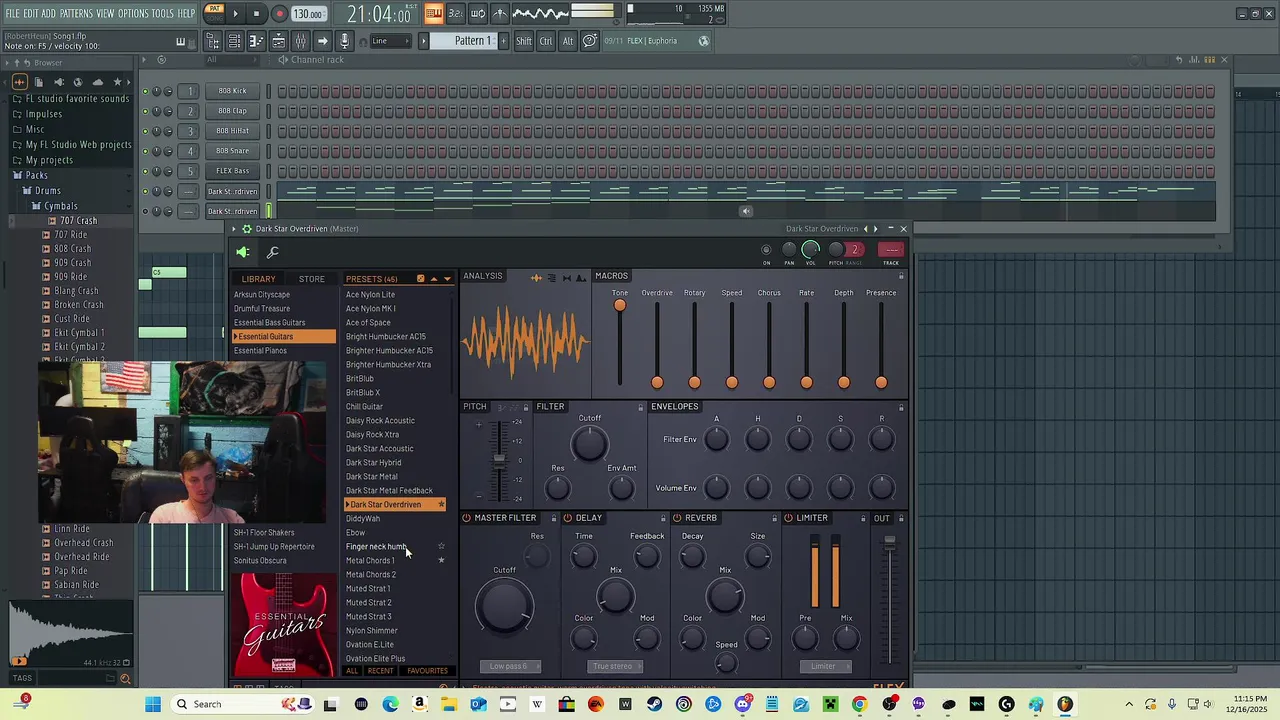Stop playback in the transport bar
Screen dimensions: 1280x720
point(257,14)
